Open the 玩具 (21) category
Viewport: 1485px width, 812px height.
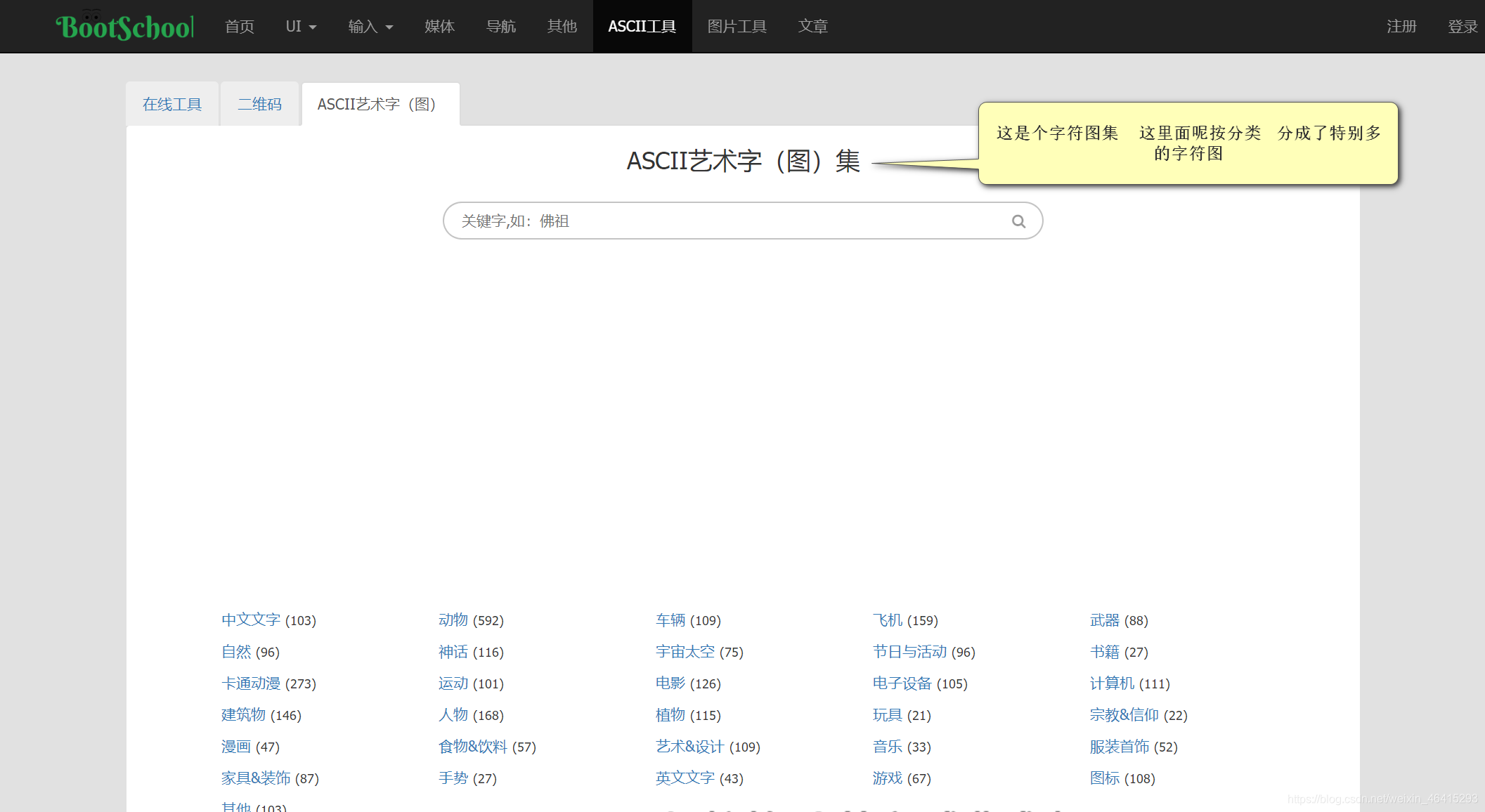click(888, 714)
